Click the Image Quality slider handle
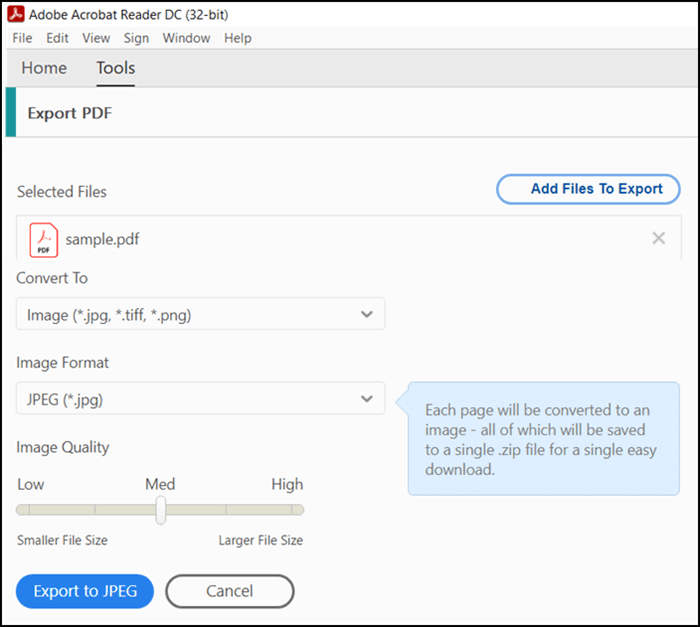Screen dimensions: 700x627 coord(160,510)
